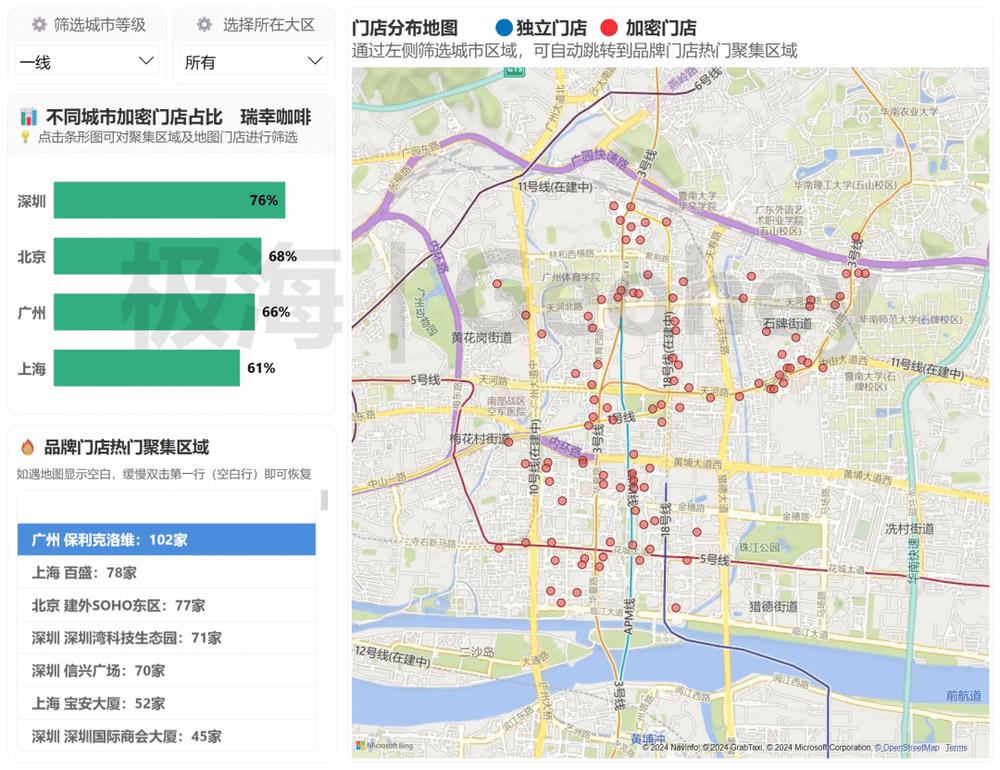Click the gear icon beside 选择所在大区
1000x770 pixels.
pyautogui.click(x=204, y=25)
